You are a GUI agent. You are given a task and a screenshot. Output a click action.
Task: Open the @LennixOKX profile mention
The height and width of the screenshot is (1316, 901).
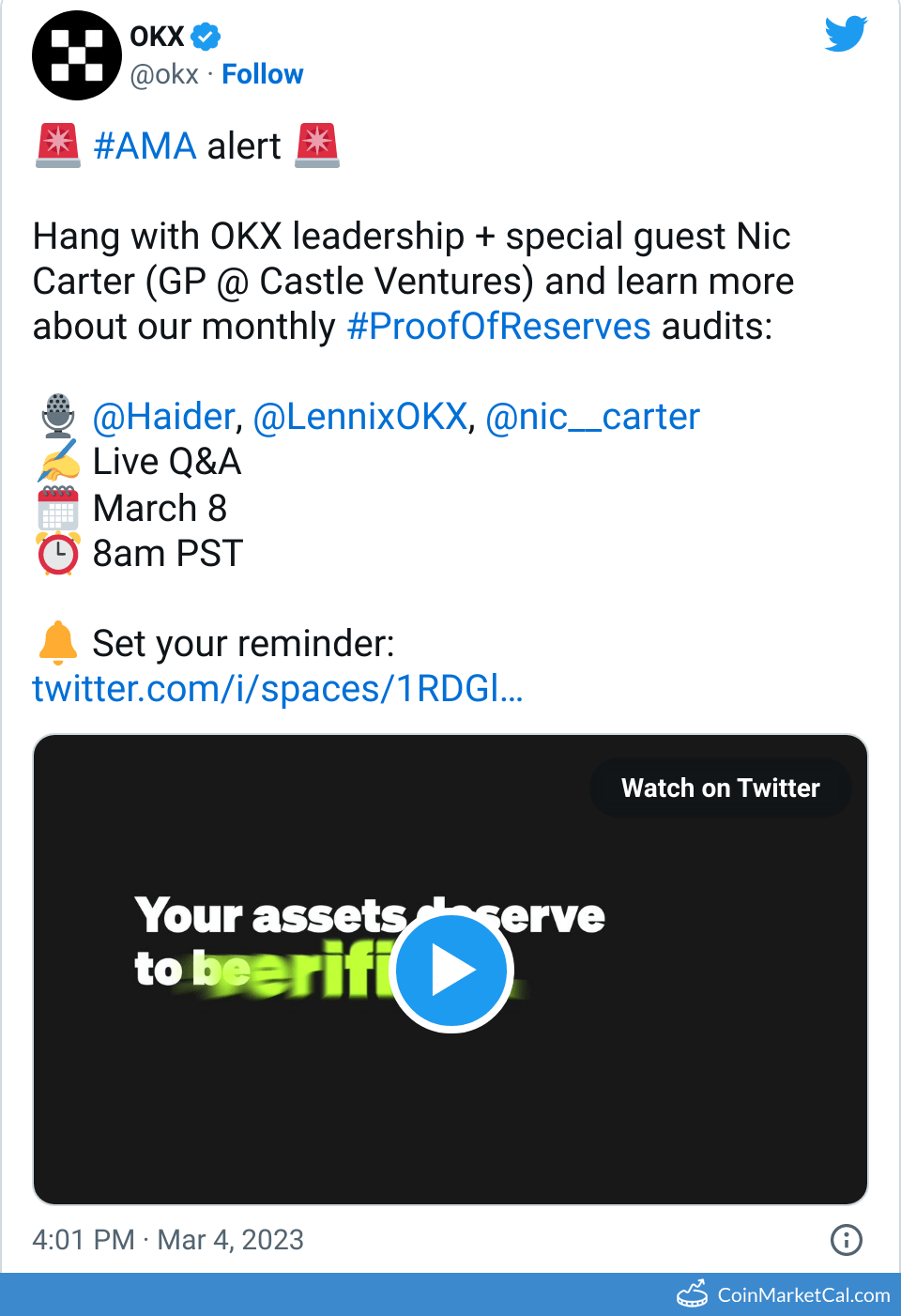pos(360,417)
